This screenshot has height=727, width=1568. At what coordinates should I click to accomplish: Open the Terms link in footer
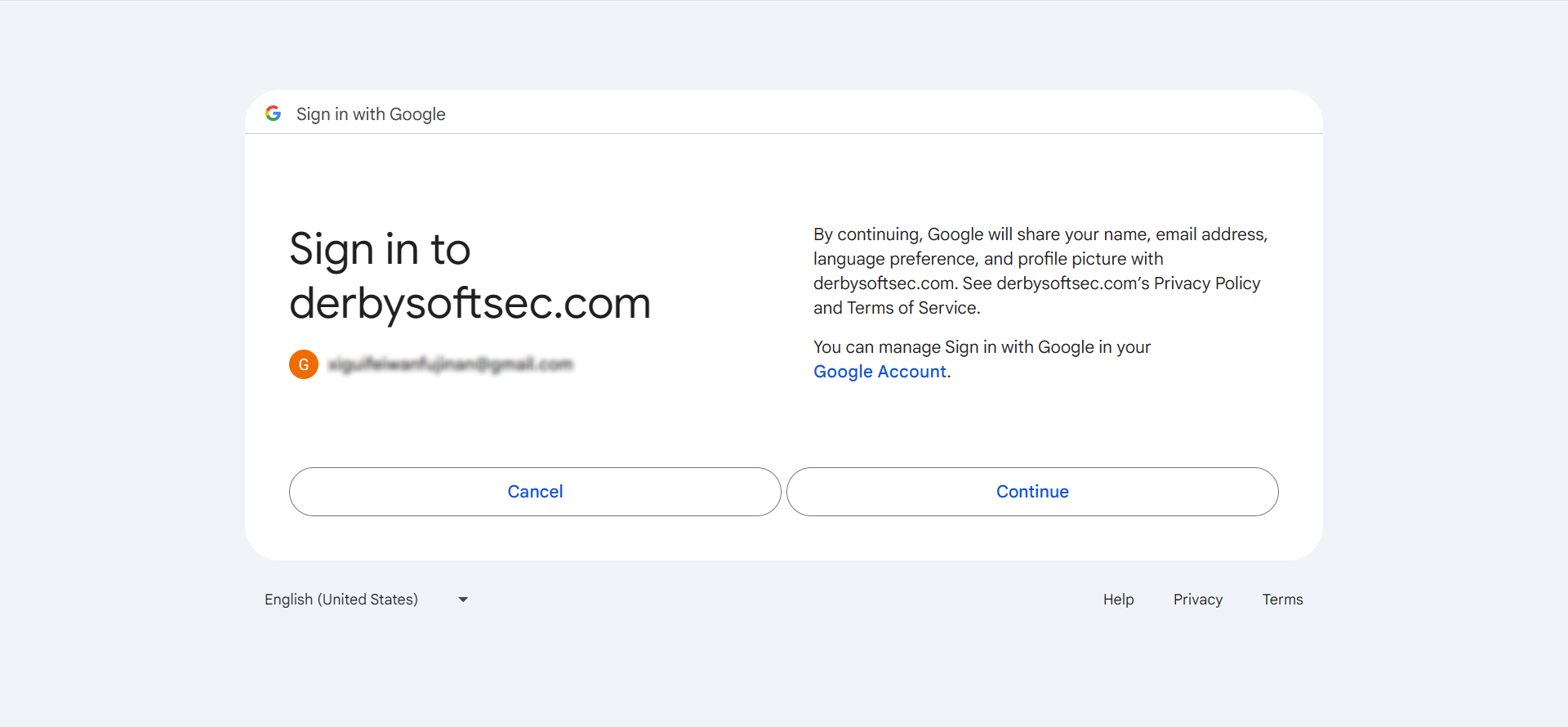click(1282, 600)
